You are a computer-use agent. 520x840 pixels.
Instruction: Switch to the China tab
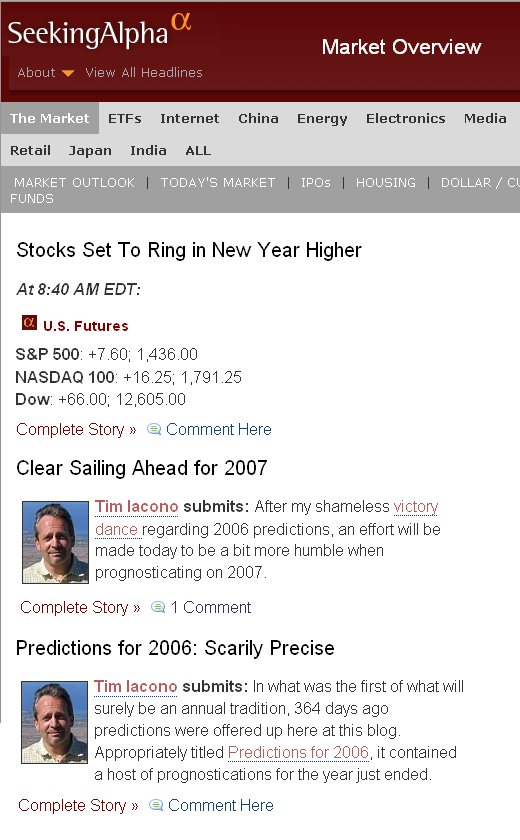click(x=258, y=118)
